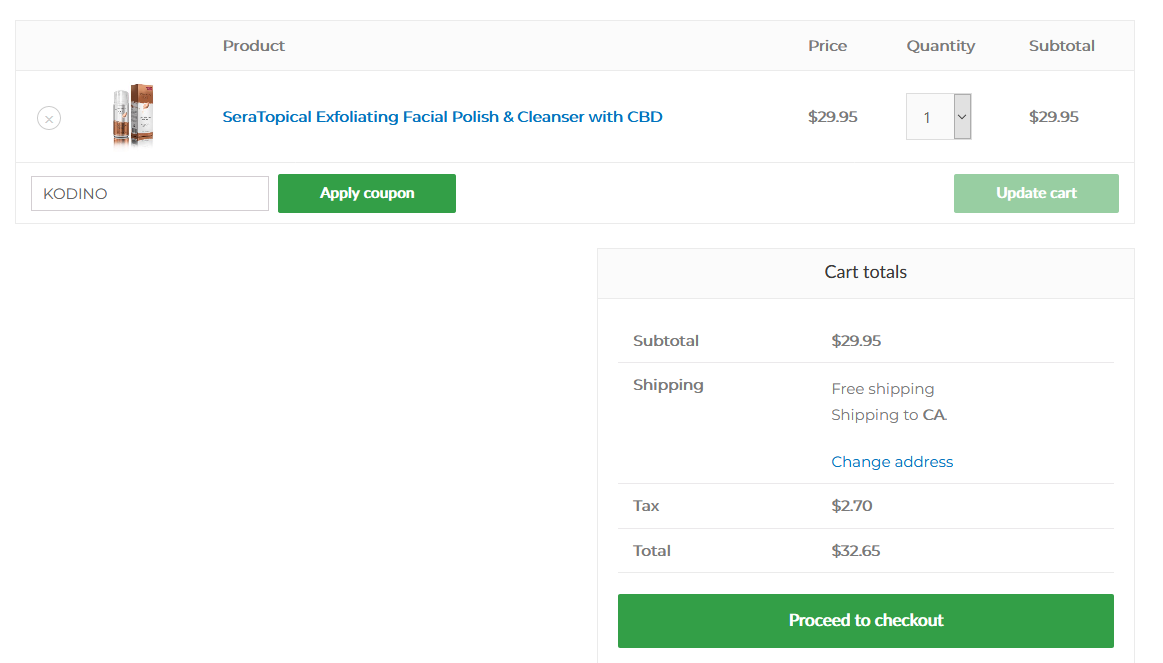Open the SeraTopical product thumbnail image
The width and height of the screenshot is (1163, 663).
[x=133, y=115]
